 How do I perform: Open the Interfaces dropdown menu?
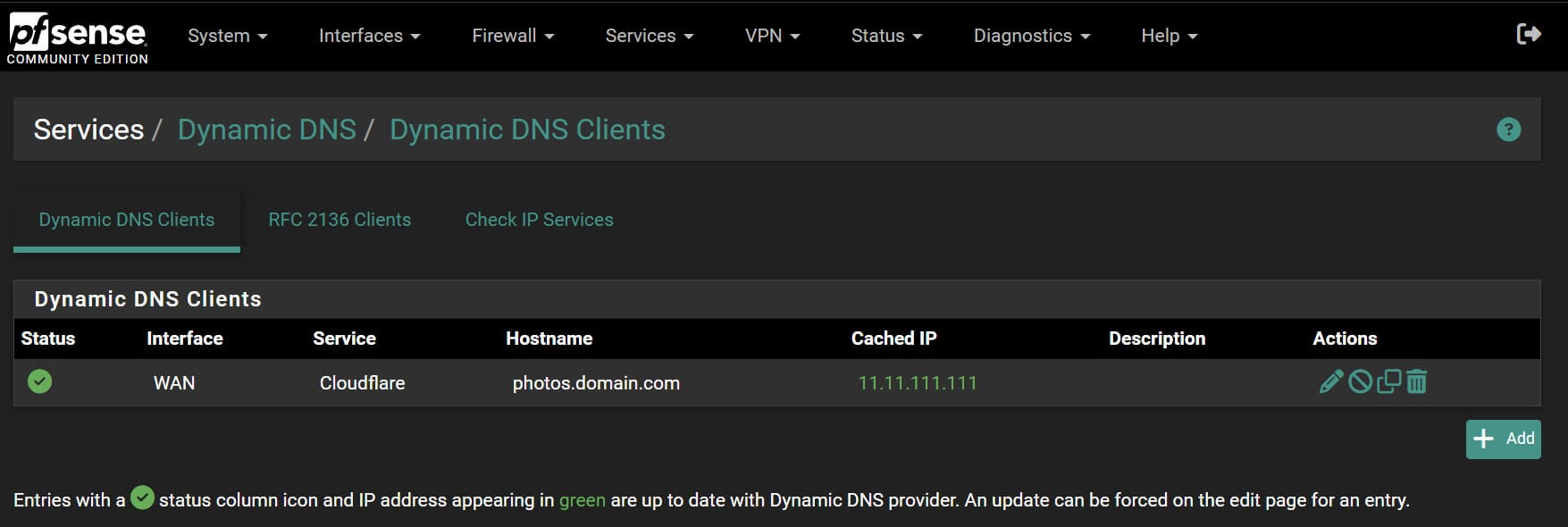point(369,36)
